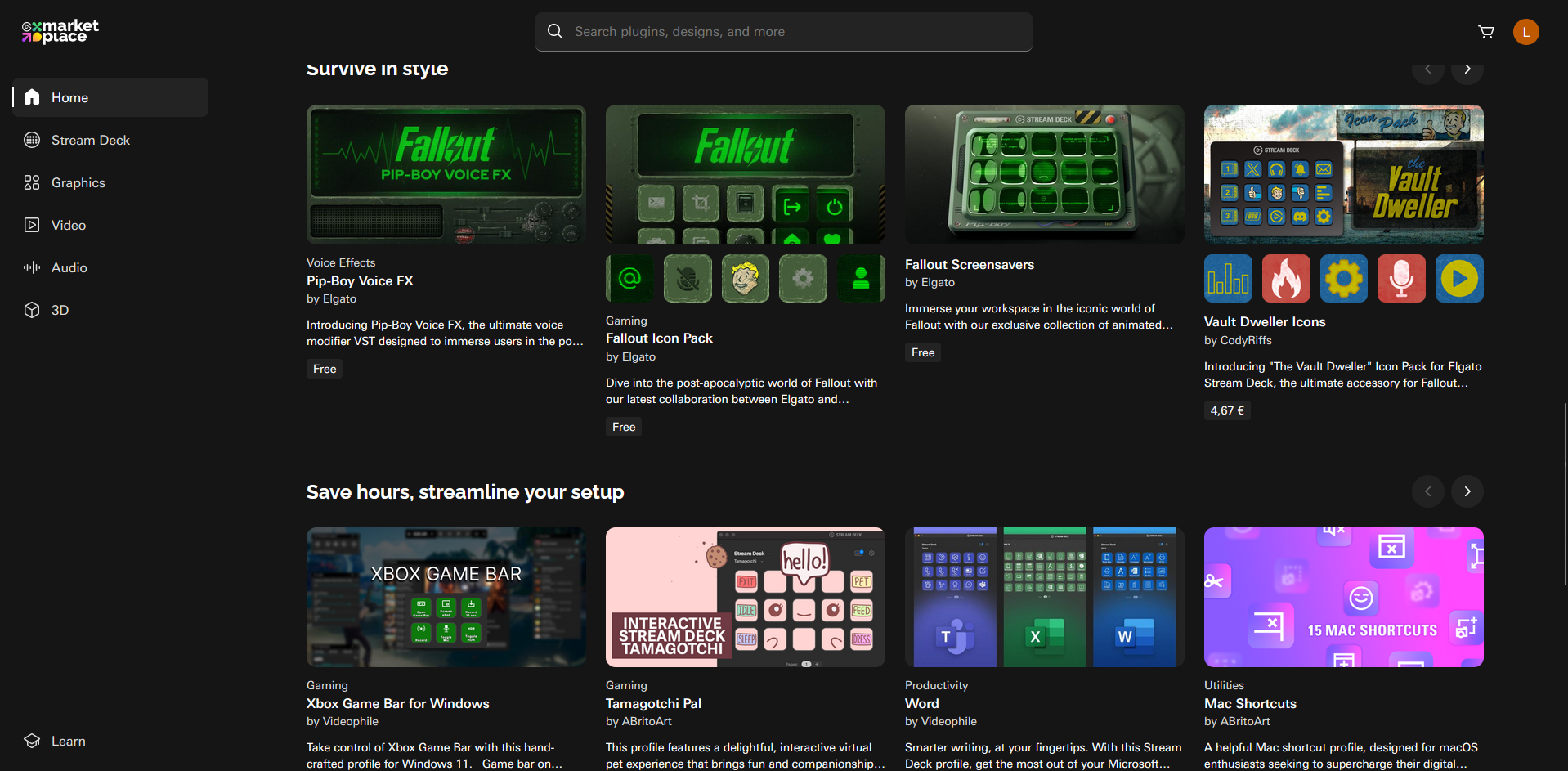The image size is (1568, 771).
Task: Select Graphics from the sidebar
Action: pos(78,182)
